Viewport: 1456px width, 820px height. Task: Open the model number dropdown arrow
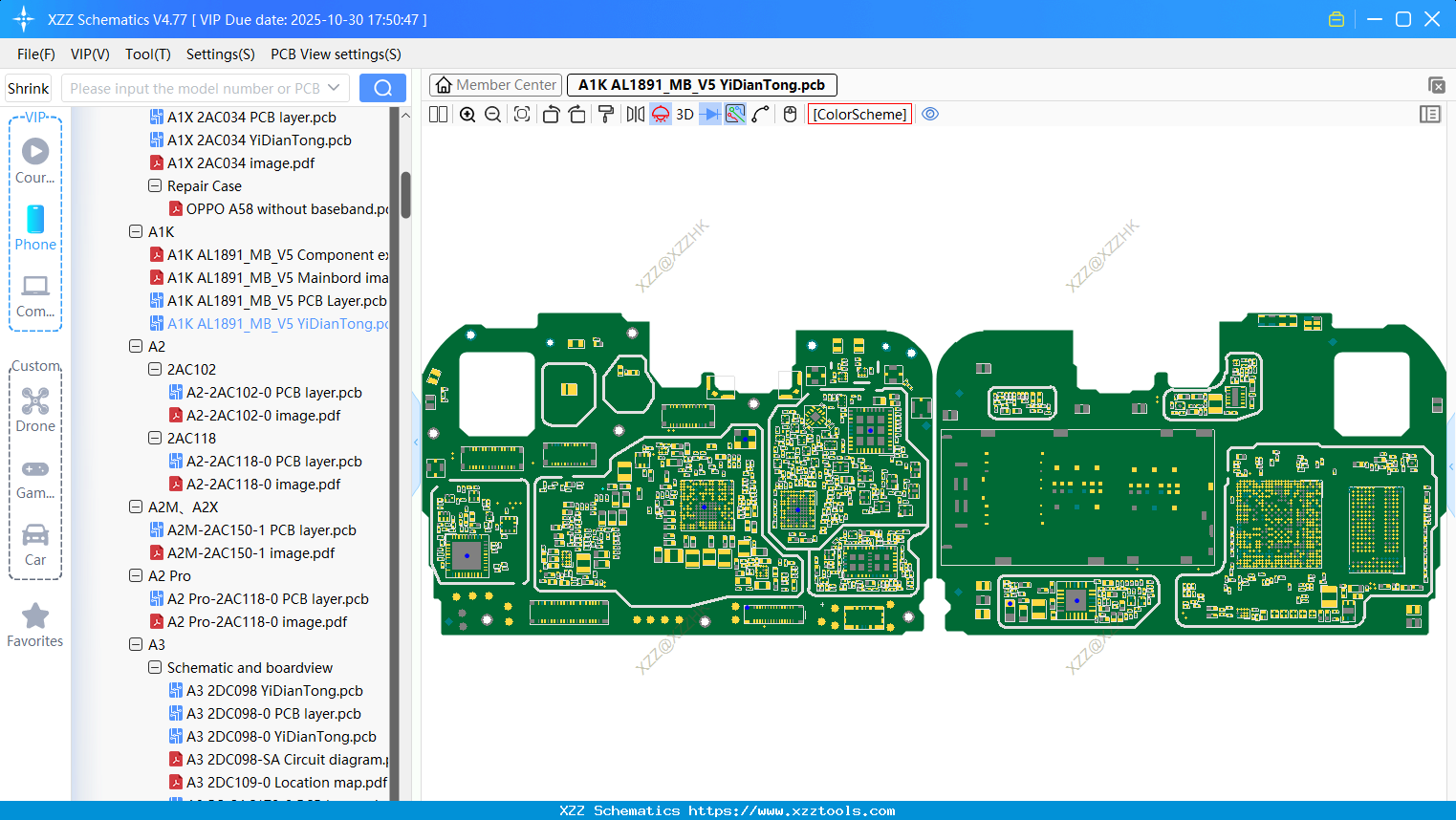(334, 88)
